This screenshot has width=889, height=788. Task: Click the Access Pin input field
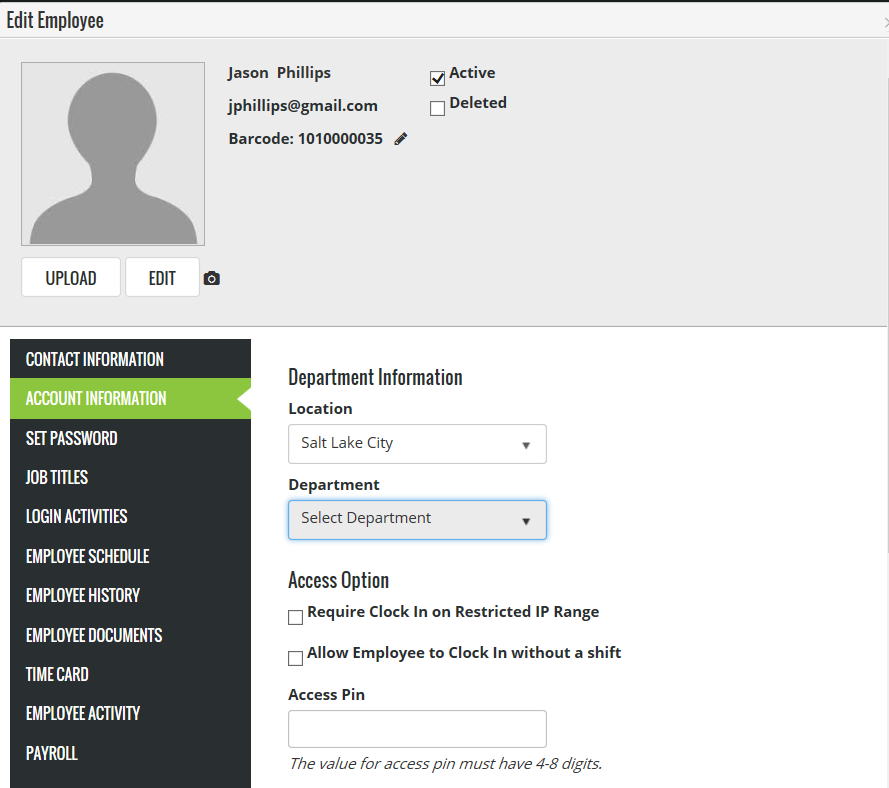point(417,729)
